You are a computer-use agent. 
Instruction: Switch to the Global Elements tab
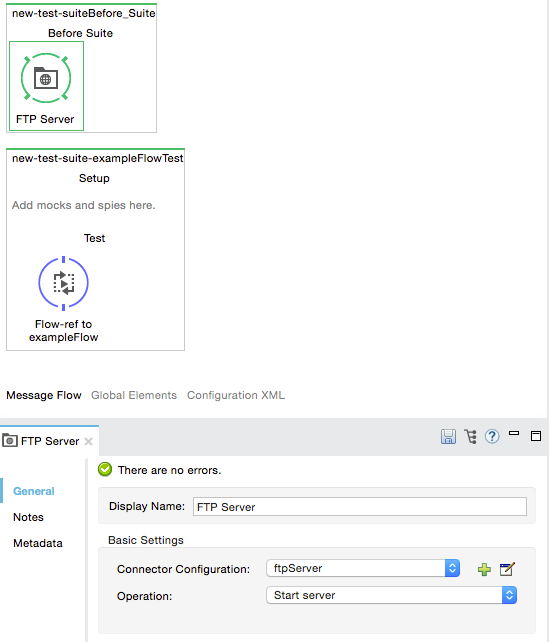134,395
